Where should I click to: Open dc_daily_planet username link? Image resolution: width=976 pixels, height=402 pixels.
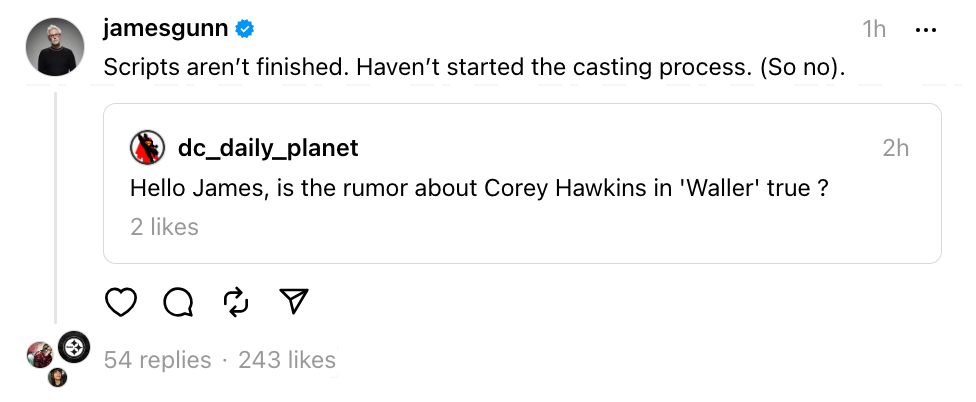tap(267, 148)
